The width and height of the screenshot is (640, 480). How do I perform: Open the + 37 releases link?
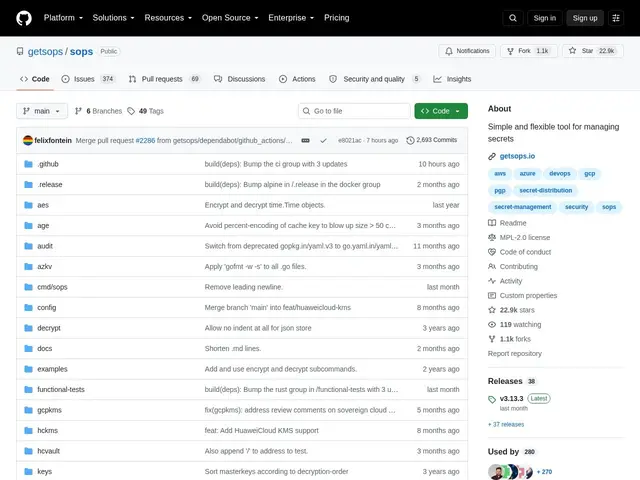click(506, 424)
